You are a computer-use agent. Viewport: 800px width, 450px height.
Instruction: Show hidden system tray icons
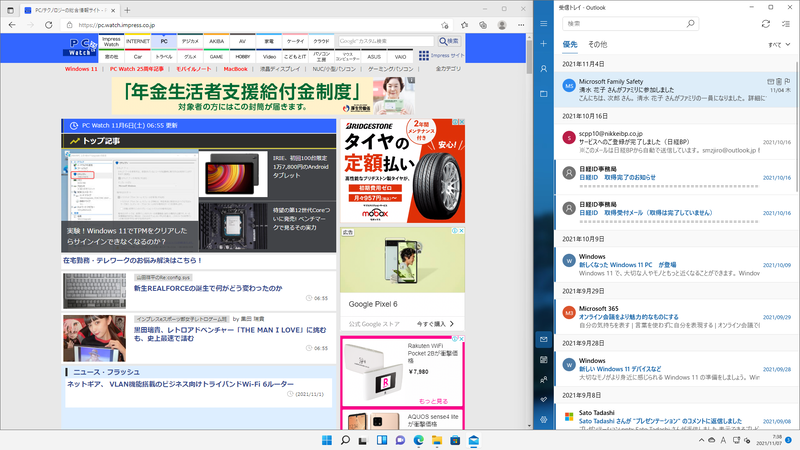[701, 440]
